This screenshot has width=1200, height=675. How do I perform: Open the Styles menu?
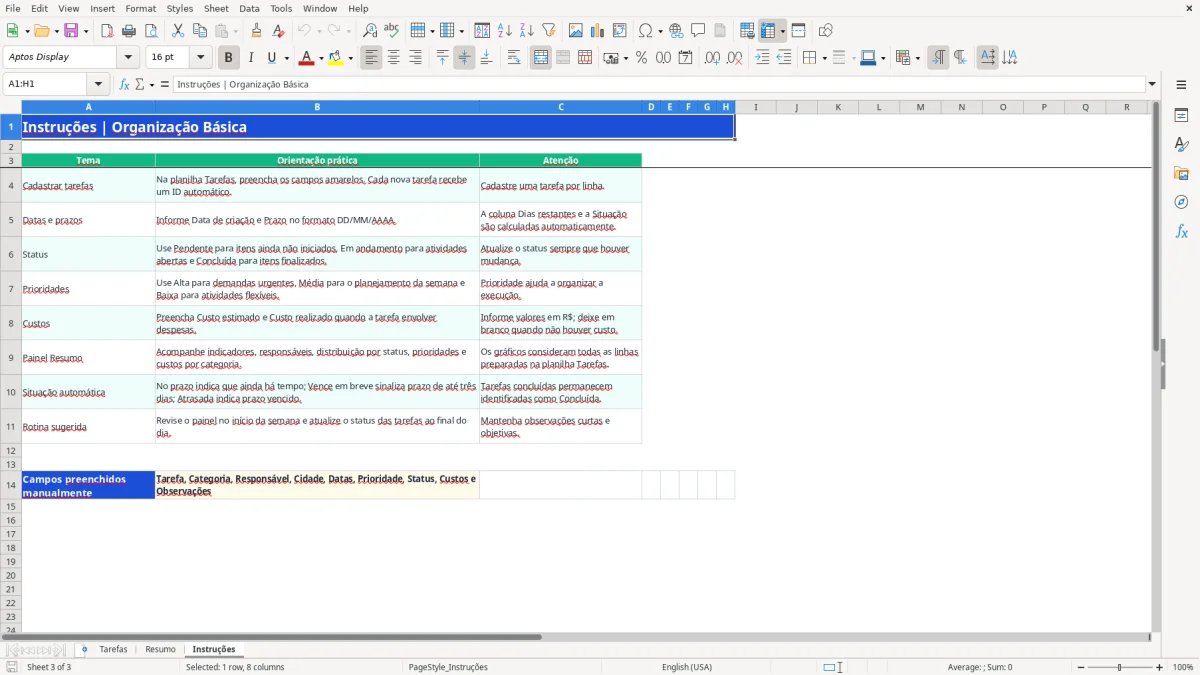180,8
